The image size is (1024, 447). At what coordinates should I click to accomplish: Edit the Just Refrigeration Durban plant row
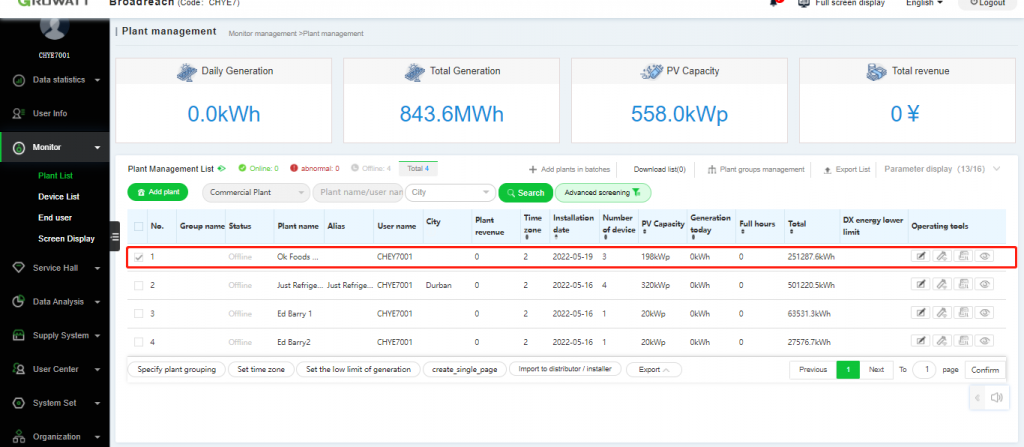(920, 284)
